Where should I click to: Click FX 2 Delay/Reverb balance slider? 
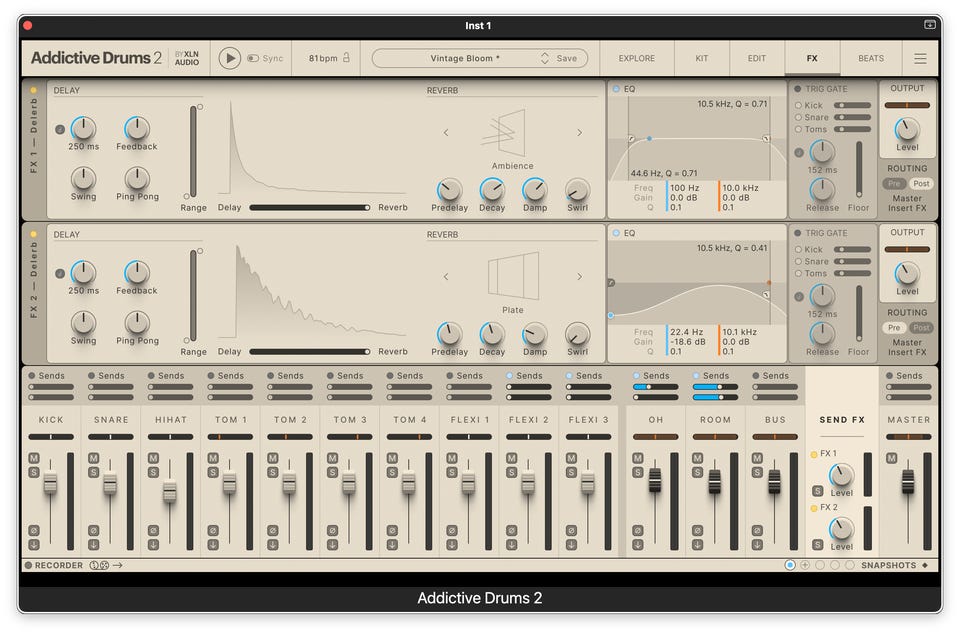pyautogui.click(x=310, y=352)
